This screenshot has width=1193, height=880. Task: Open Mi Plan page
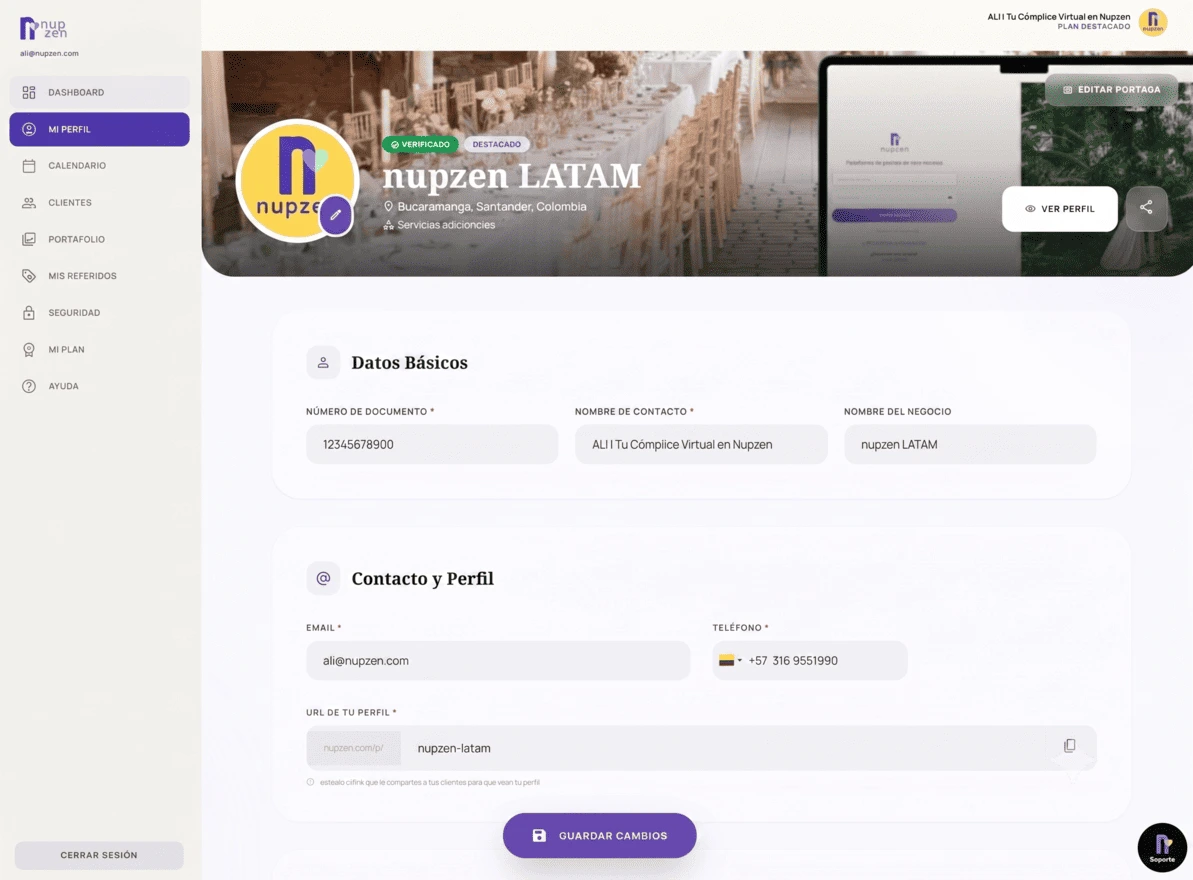99,349
